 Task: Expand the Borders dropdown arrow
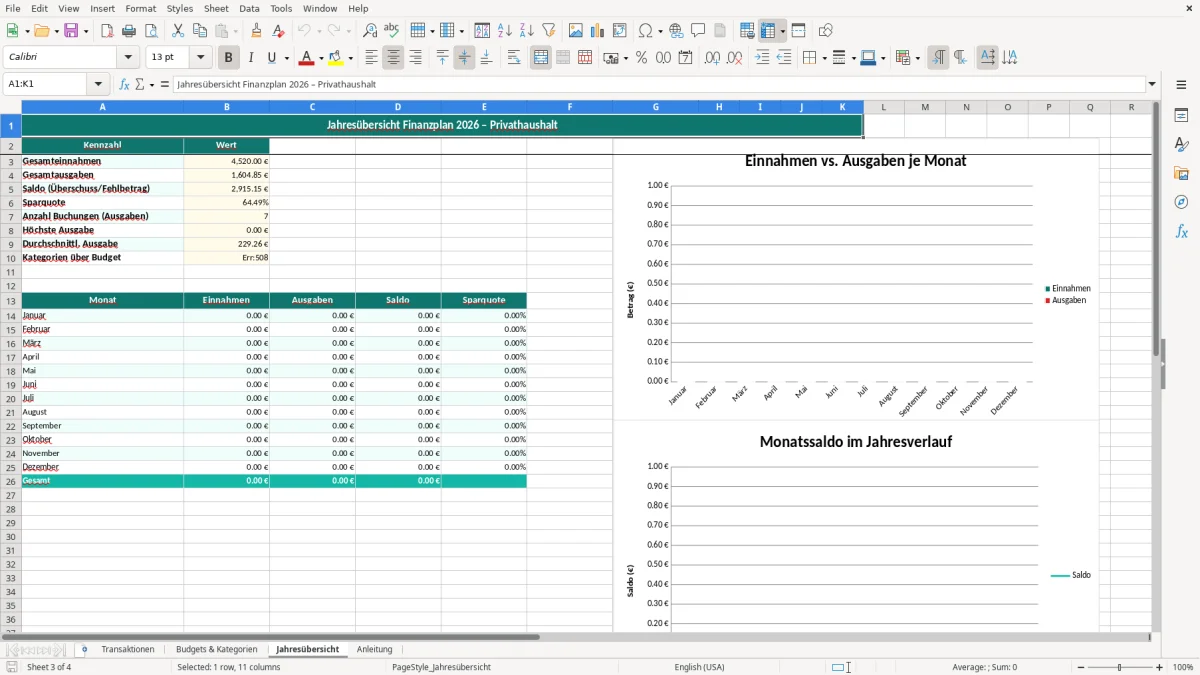click(823, 58)
